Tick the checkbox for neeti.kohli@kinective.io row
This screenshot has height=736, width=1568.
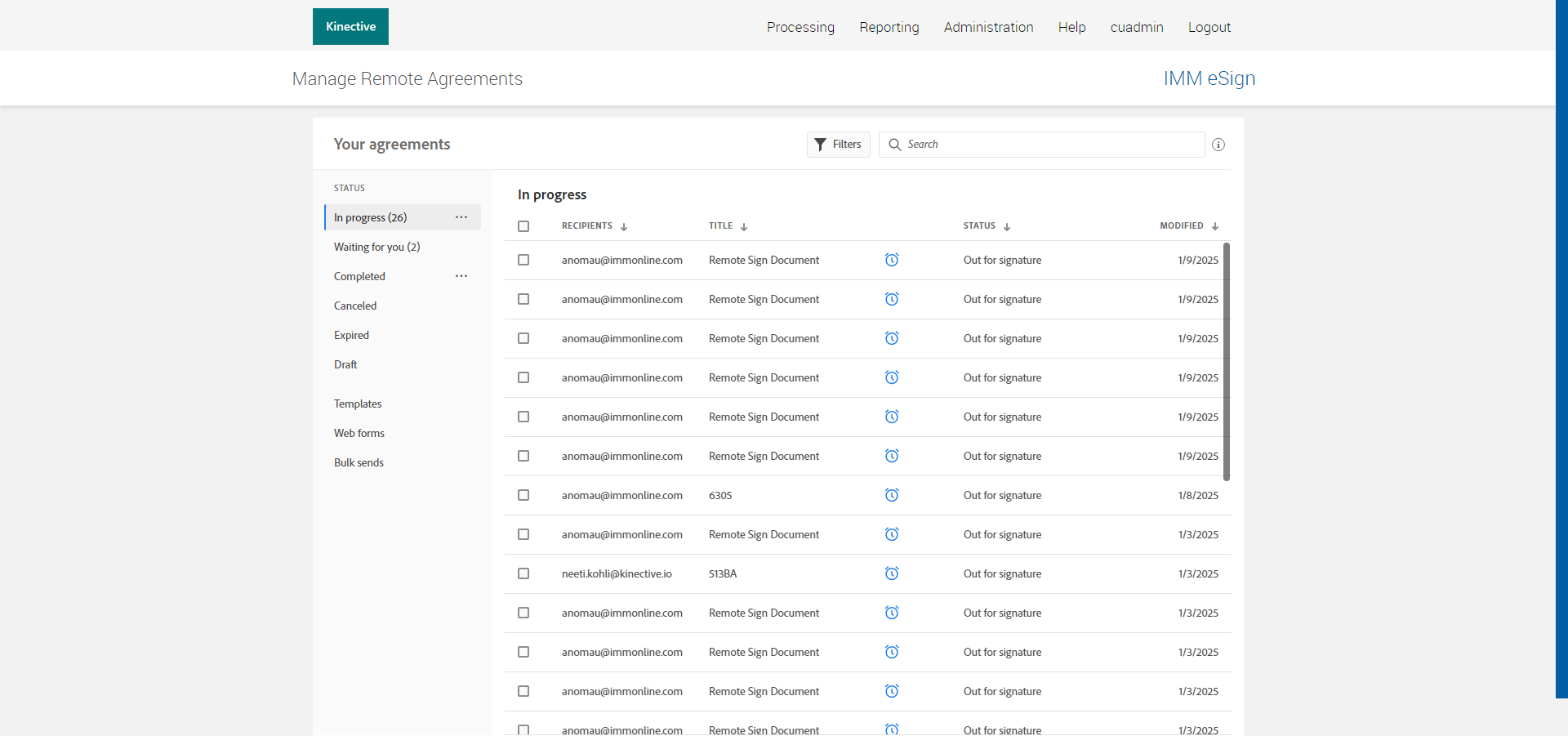pos(523,573)
